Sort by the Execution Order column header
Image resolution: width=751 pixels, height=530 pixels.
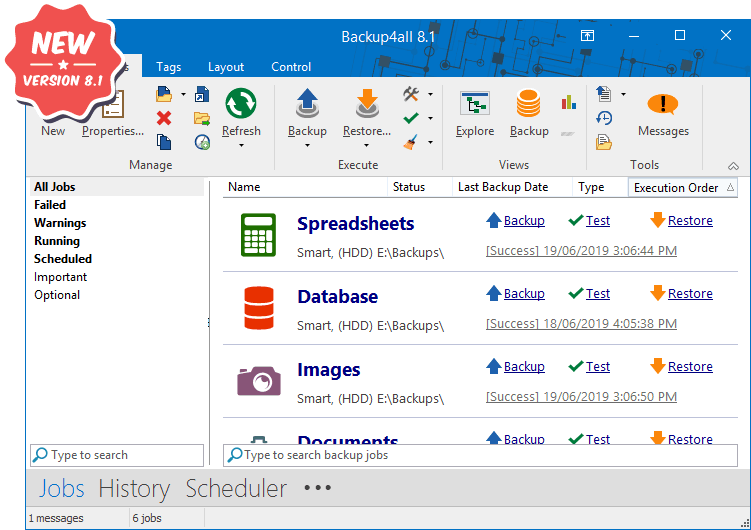pyautogui.click(x=683, y=188)
